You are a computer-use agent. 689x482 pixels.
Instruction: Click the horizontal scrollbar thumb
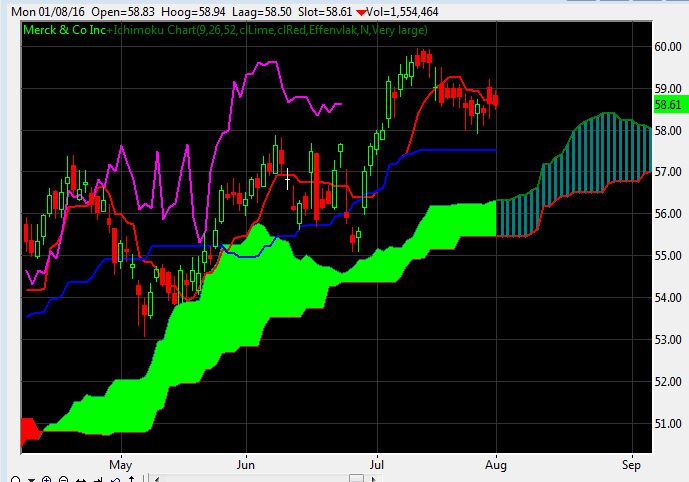[356, 478]
